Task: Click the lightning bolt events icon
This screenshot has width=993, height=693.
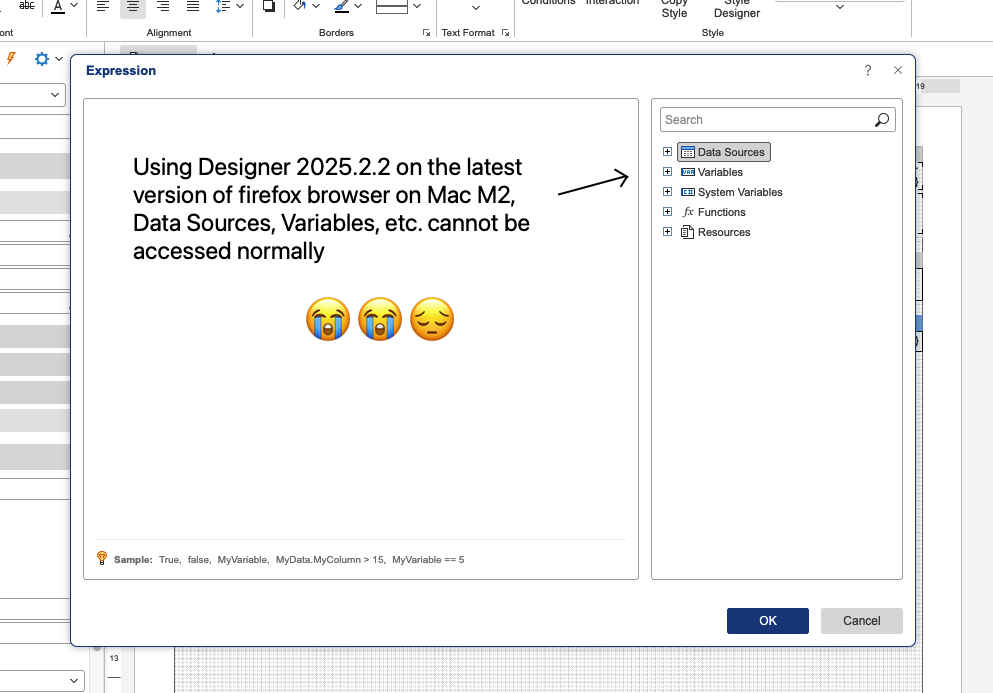Action: pyautogui.click(x=11, y=59)
